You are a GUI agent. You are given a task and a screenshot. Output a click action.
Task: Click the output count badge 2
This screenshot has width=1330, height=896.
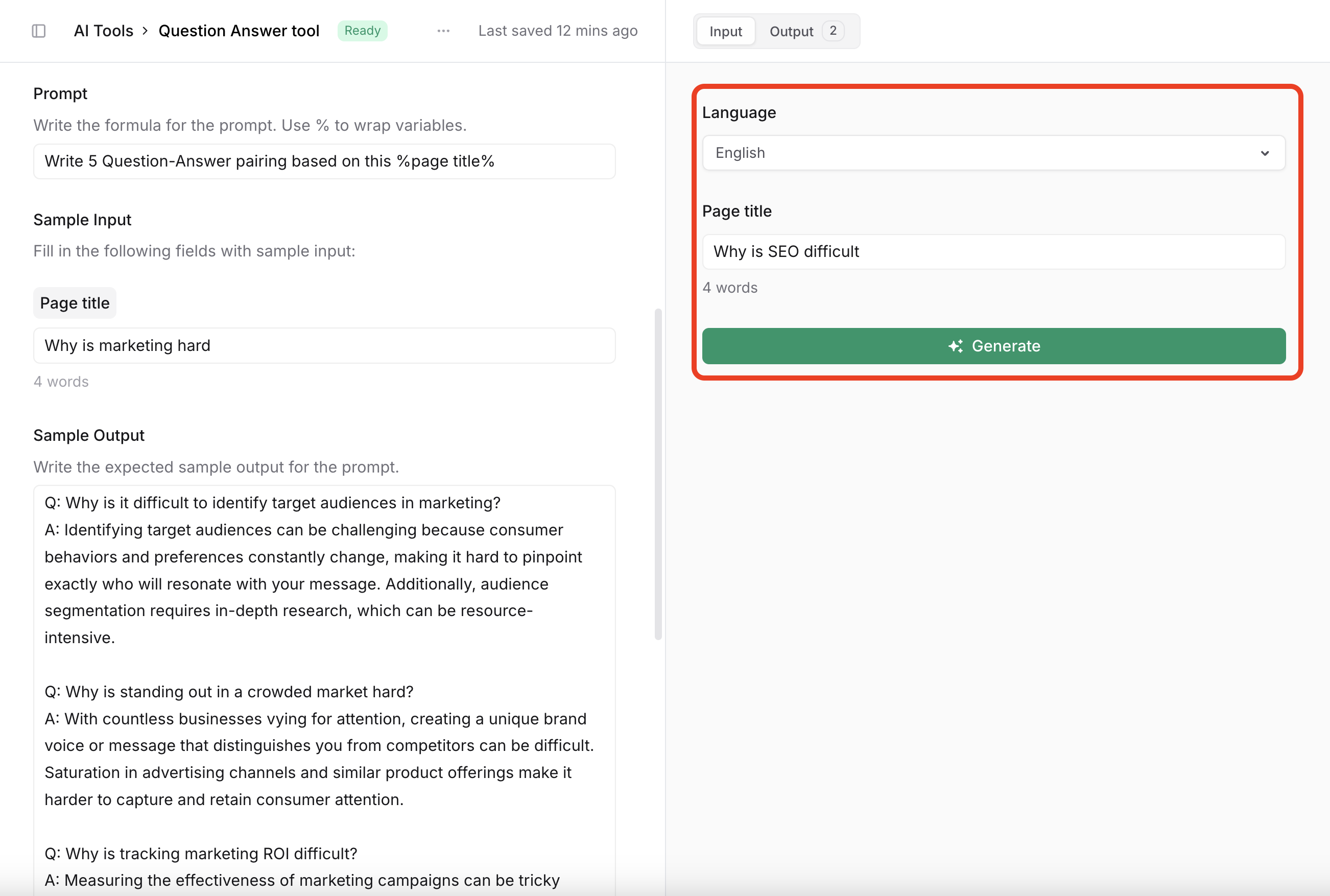[x=833, y=31]
